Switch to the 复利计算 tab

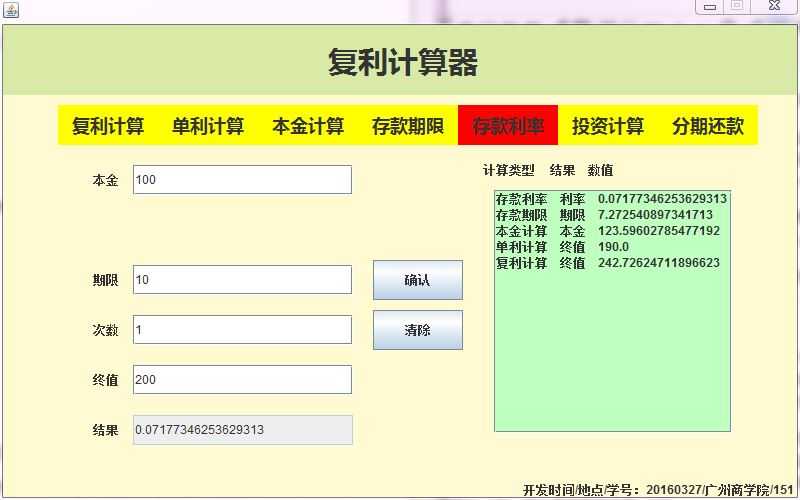point(108,126)
